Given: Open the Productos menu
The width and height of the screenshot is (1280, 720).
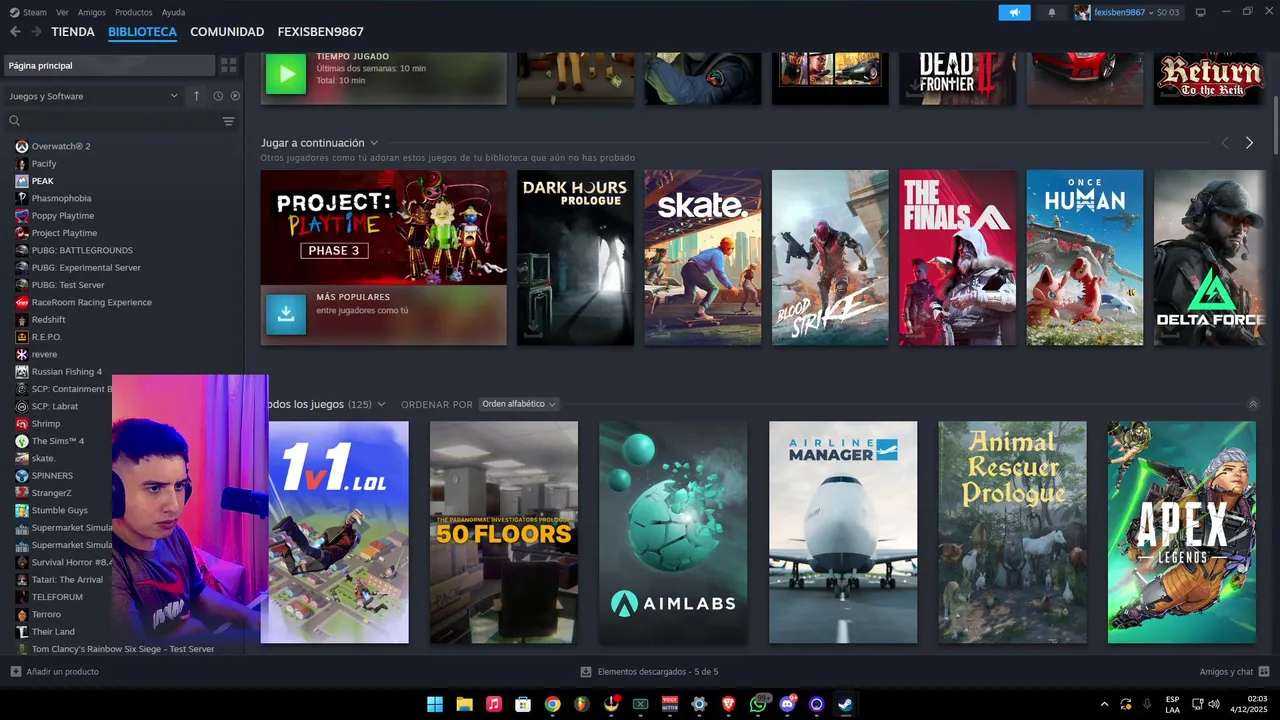Looking at the screenshot, I should (134, 12).
